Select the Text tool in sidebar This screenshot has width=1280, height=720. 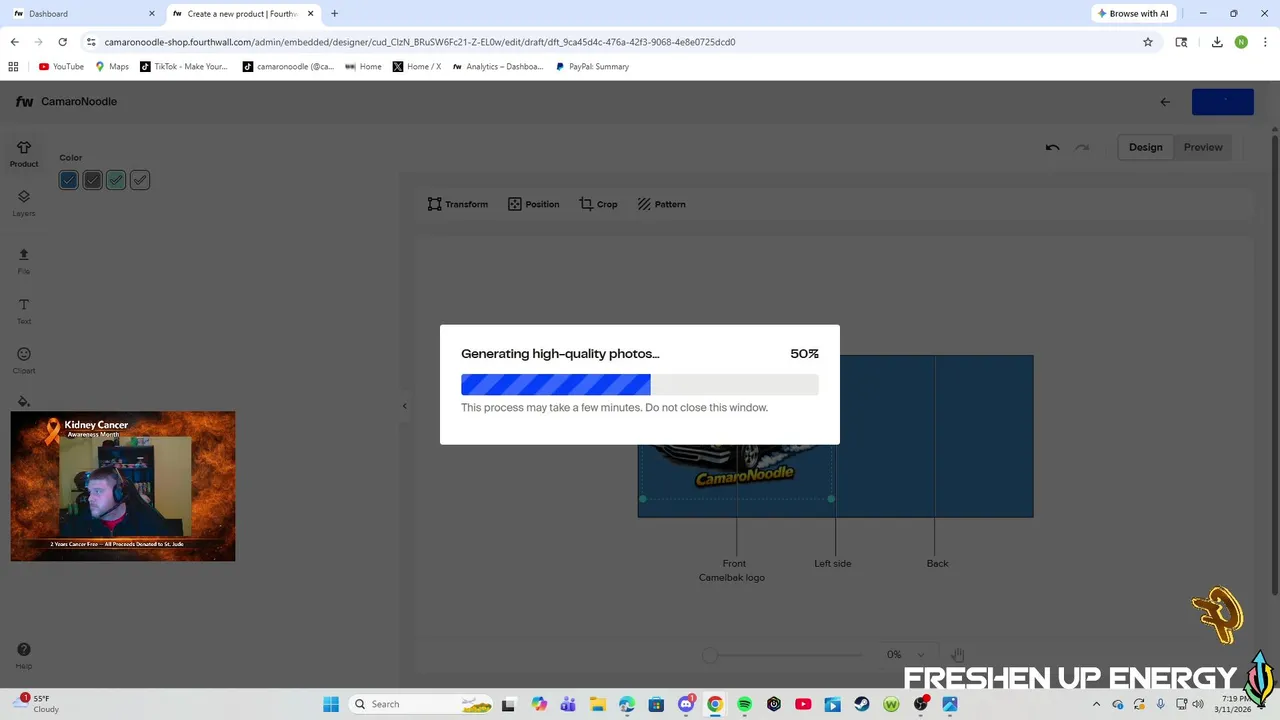[x=24, y=311]
